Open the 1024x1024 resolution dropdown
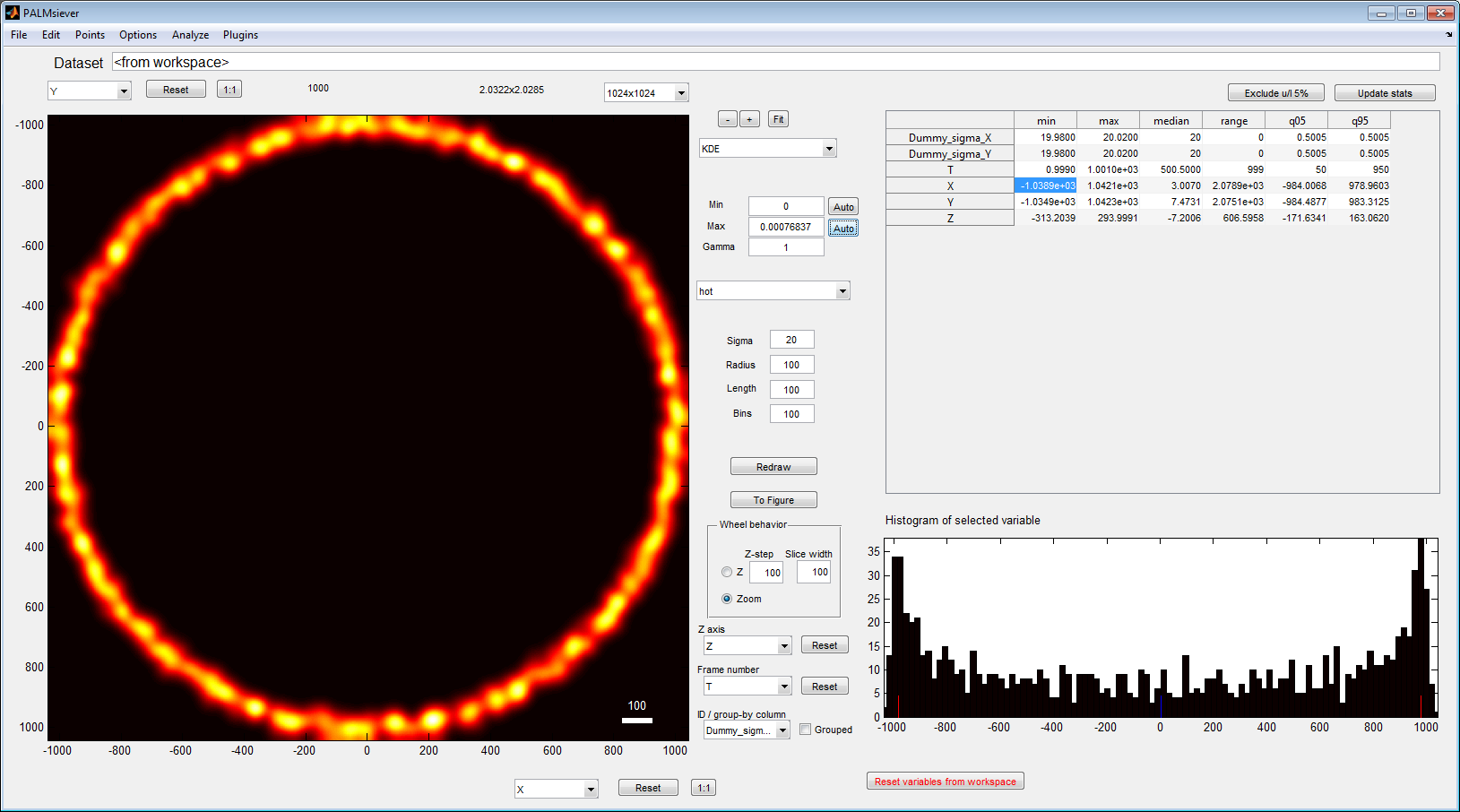The image size is (1460, 812). [x=646, y=93]
